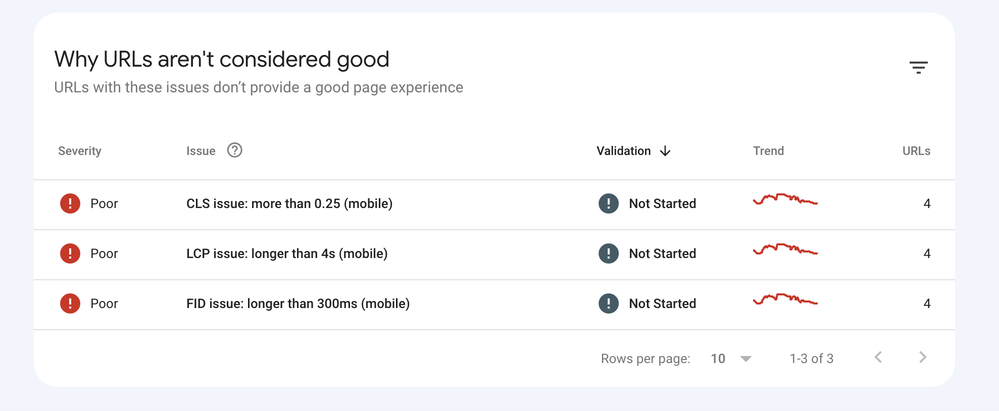Go to the previous results page
999x411 pixels.
pyautogui.click(x=878, y=358)
